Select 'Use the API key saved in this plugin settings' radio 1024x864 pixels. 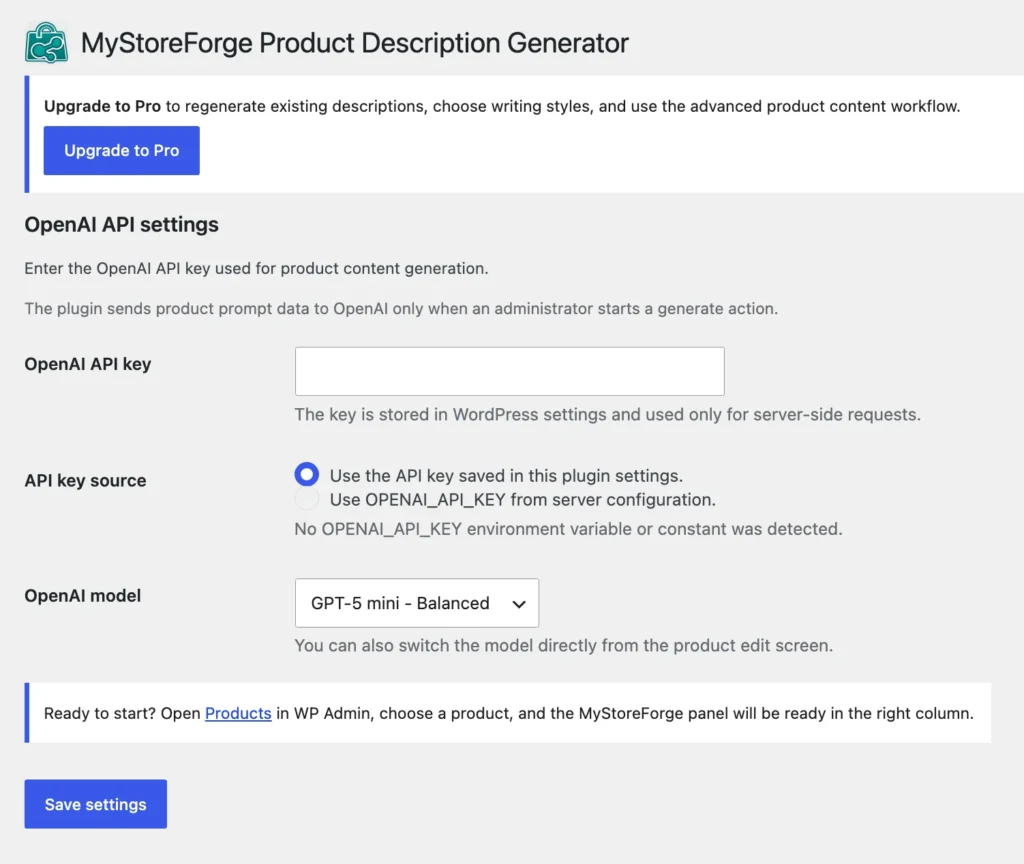pos(306,474)
